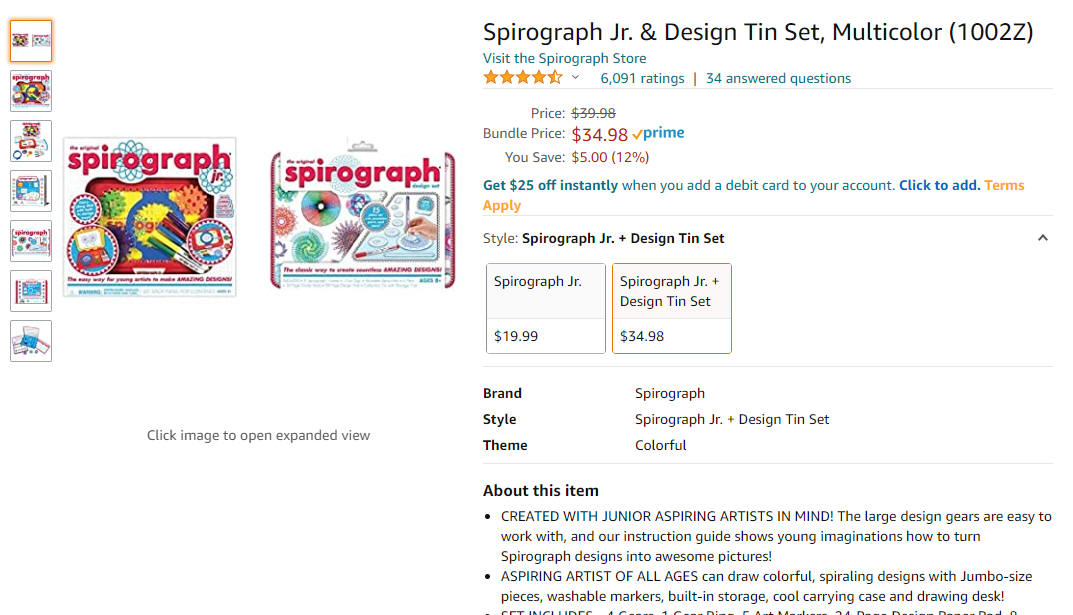Open the ratings breakdown dropdown arrow
This screenshot has width=1073, height=615.
pos(576,77)
